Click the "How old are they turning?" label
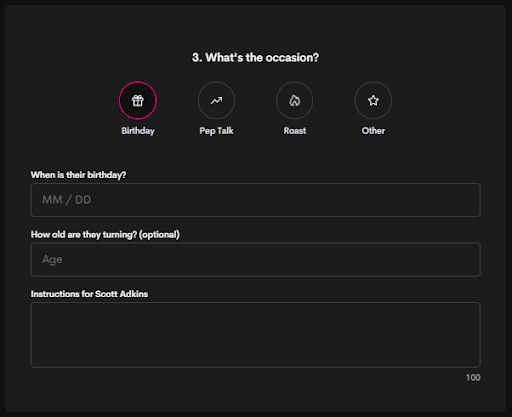This screenshot has width=512, height=417. pos(84,235)
